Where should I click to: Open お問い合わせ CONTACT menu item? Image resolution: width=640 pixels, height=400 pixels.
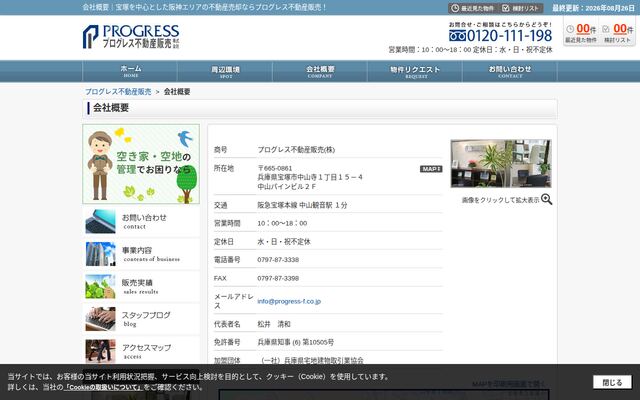510,71
